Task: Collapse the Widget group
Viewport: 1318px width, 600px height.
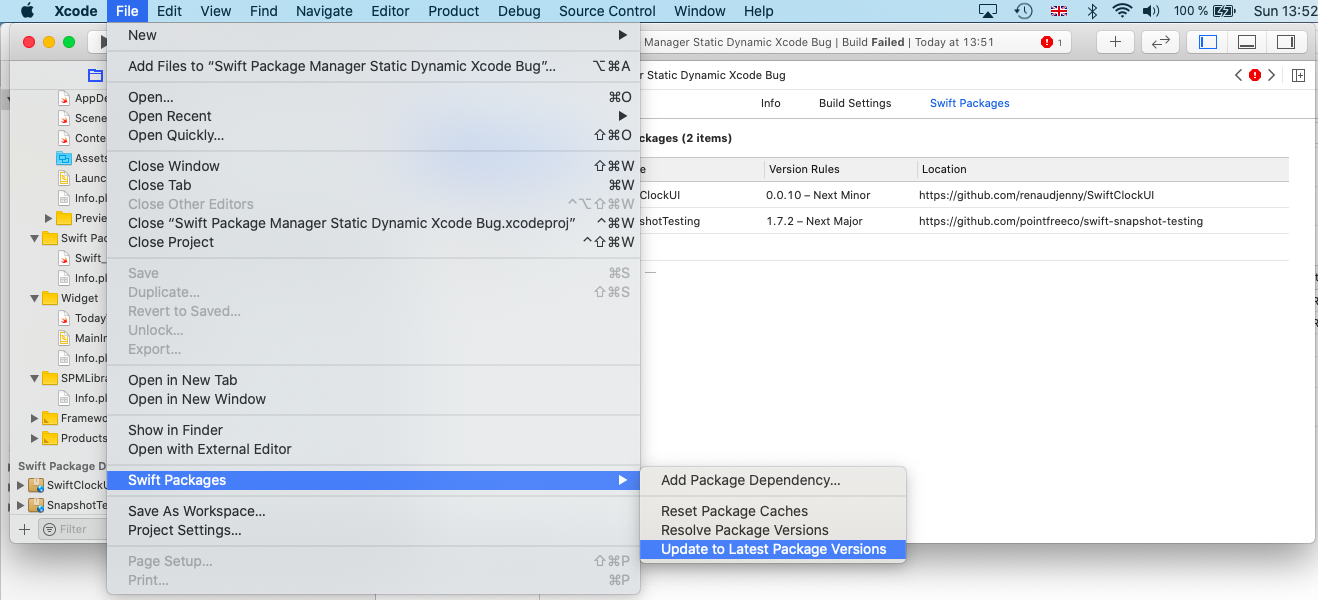Action: tap(34, 298)
